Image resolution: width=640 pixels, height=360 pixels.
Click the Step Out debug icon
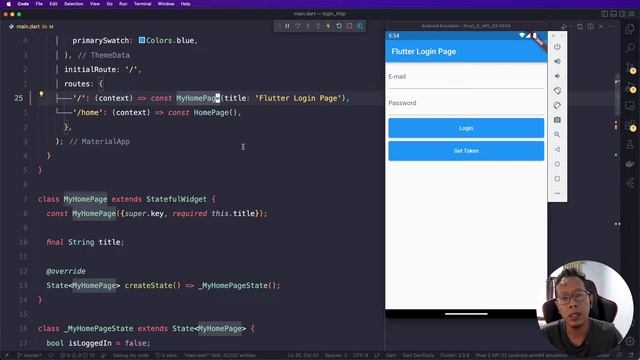[318, 26]
